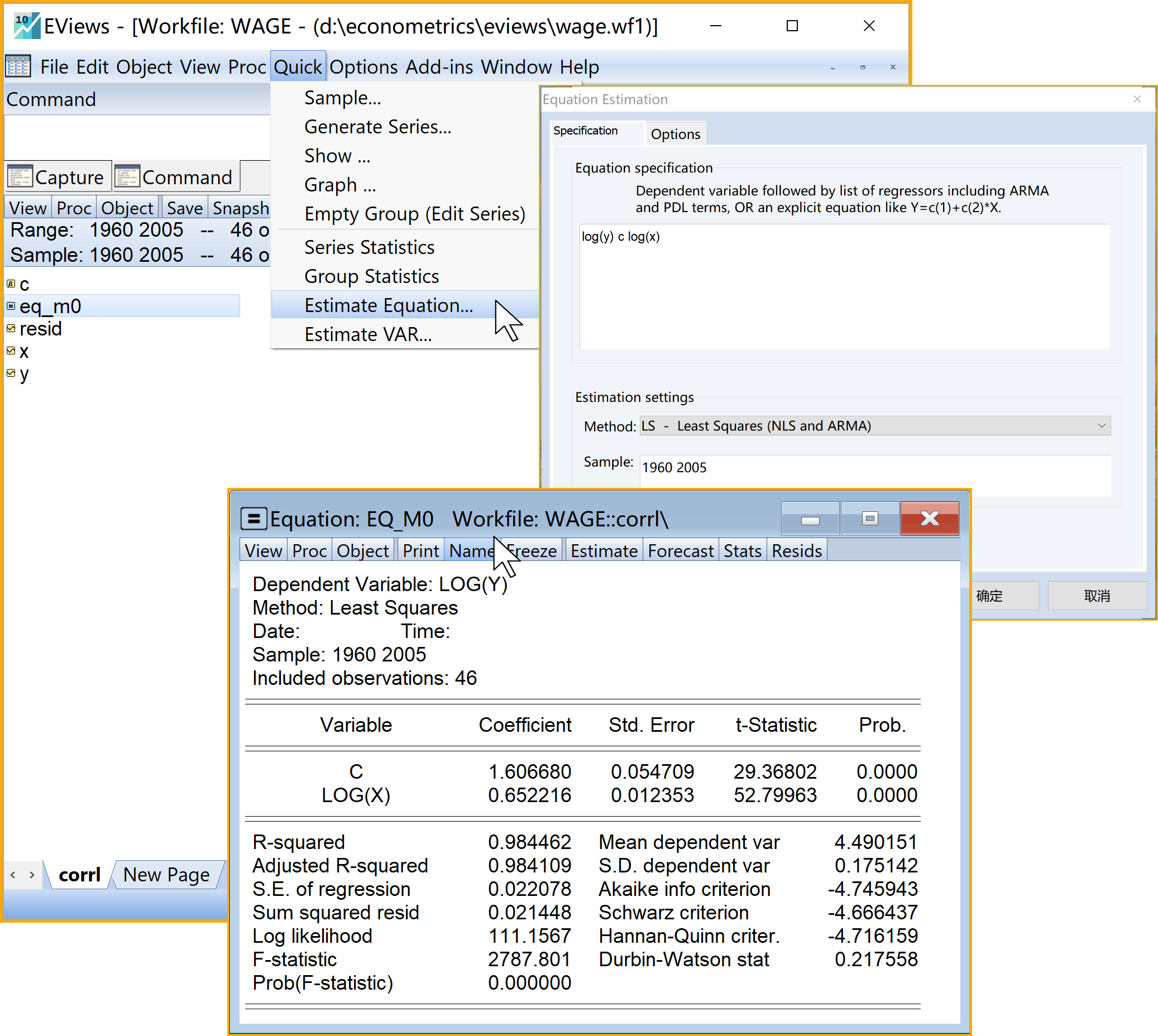This screenshot has width=1158, height=1036.
Task: Click the coefficient vector c icon
Action: 11,284
